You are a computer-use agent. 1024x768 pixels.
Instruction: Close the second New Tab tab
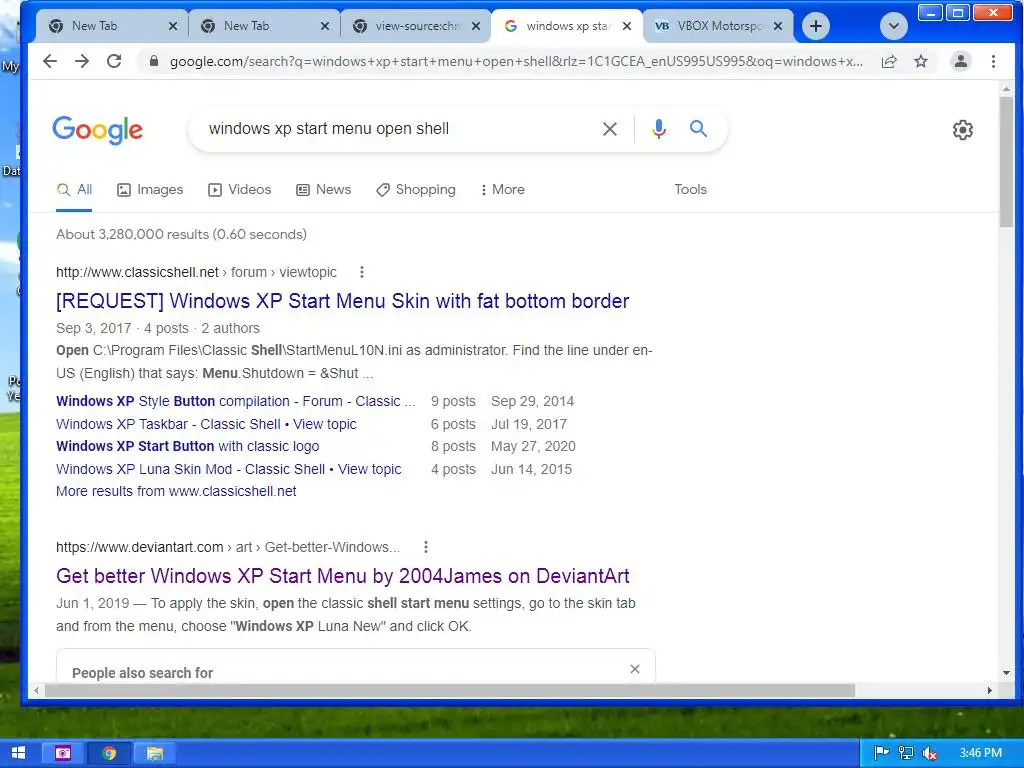[325, 26]
